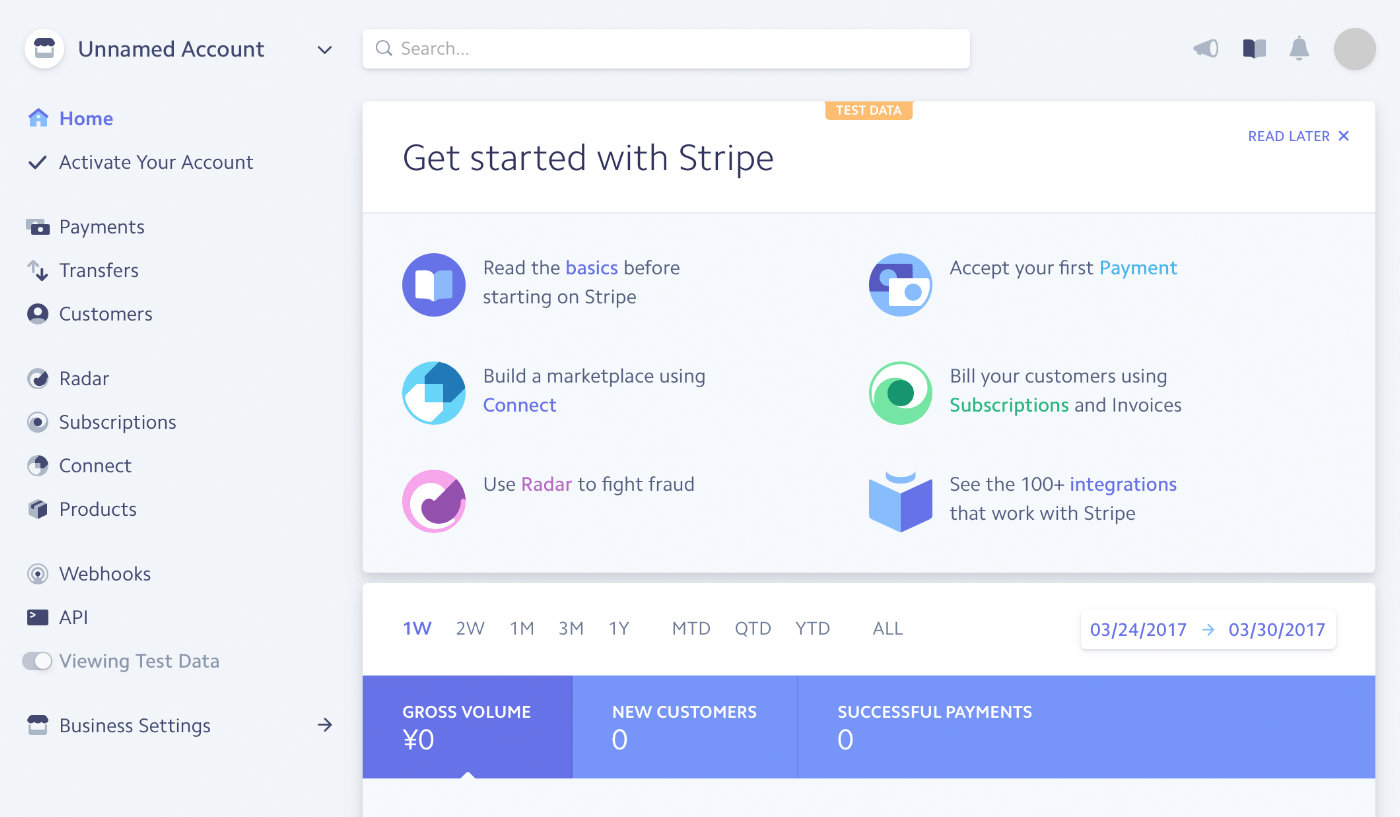1400x817 pixels.
Task: Follow the 'Payment' link
Action: pos(1138,268)
